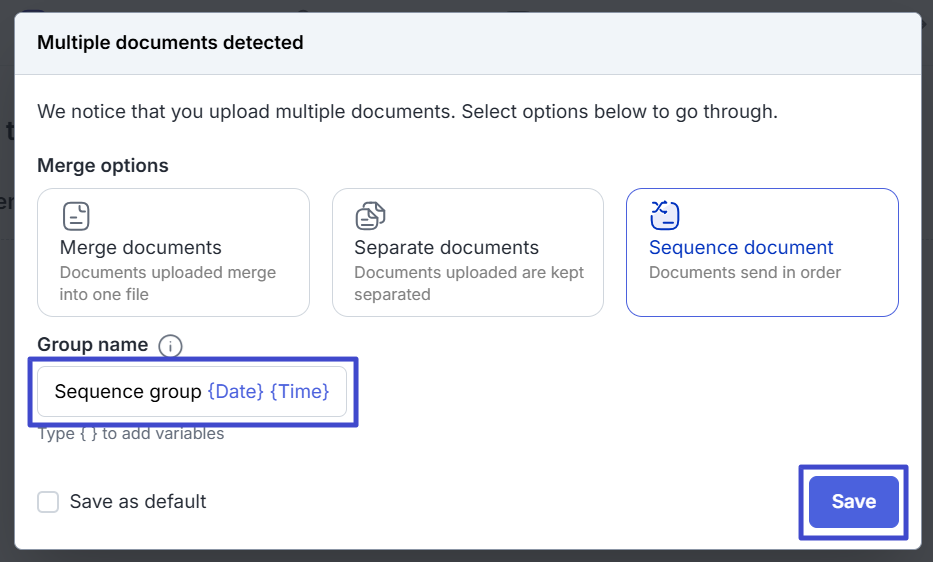Choose the Separate documents option title
This screenshot has width=933, height=562.
(x=446, y=248)
